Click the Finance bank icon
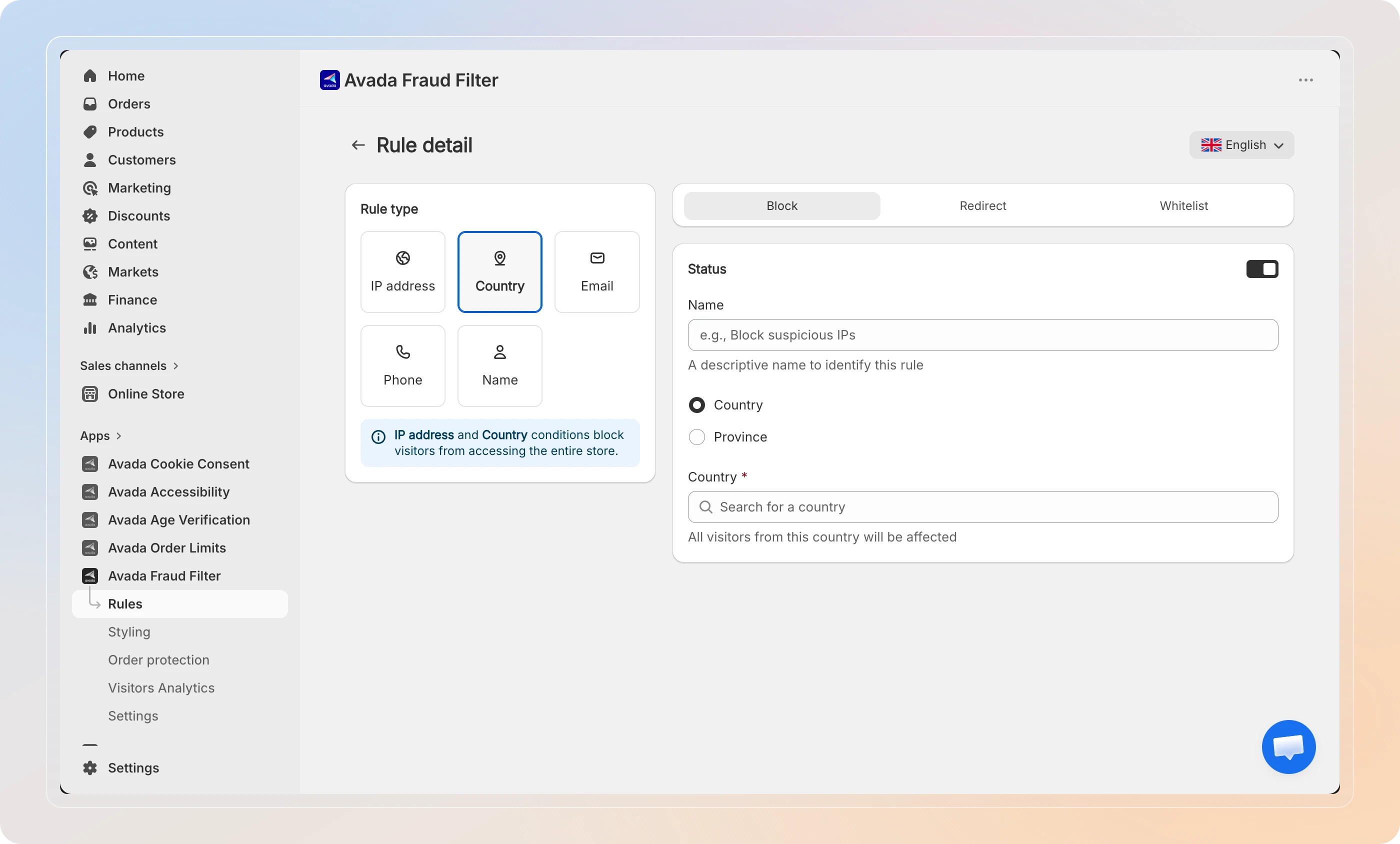The height and width of the screenshot is (844, 1400). 90,300
